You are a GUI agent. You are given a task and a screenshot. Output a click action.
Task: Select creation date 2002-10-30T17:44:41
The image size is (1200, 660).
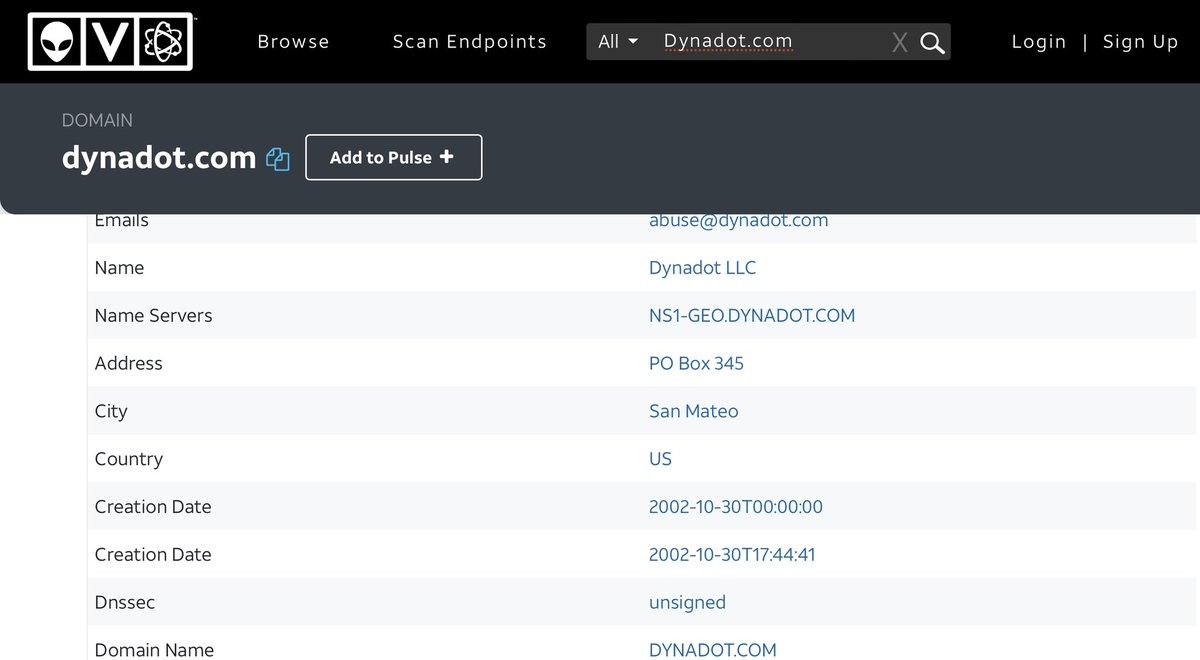pos(731,554)
